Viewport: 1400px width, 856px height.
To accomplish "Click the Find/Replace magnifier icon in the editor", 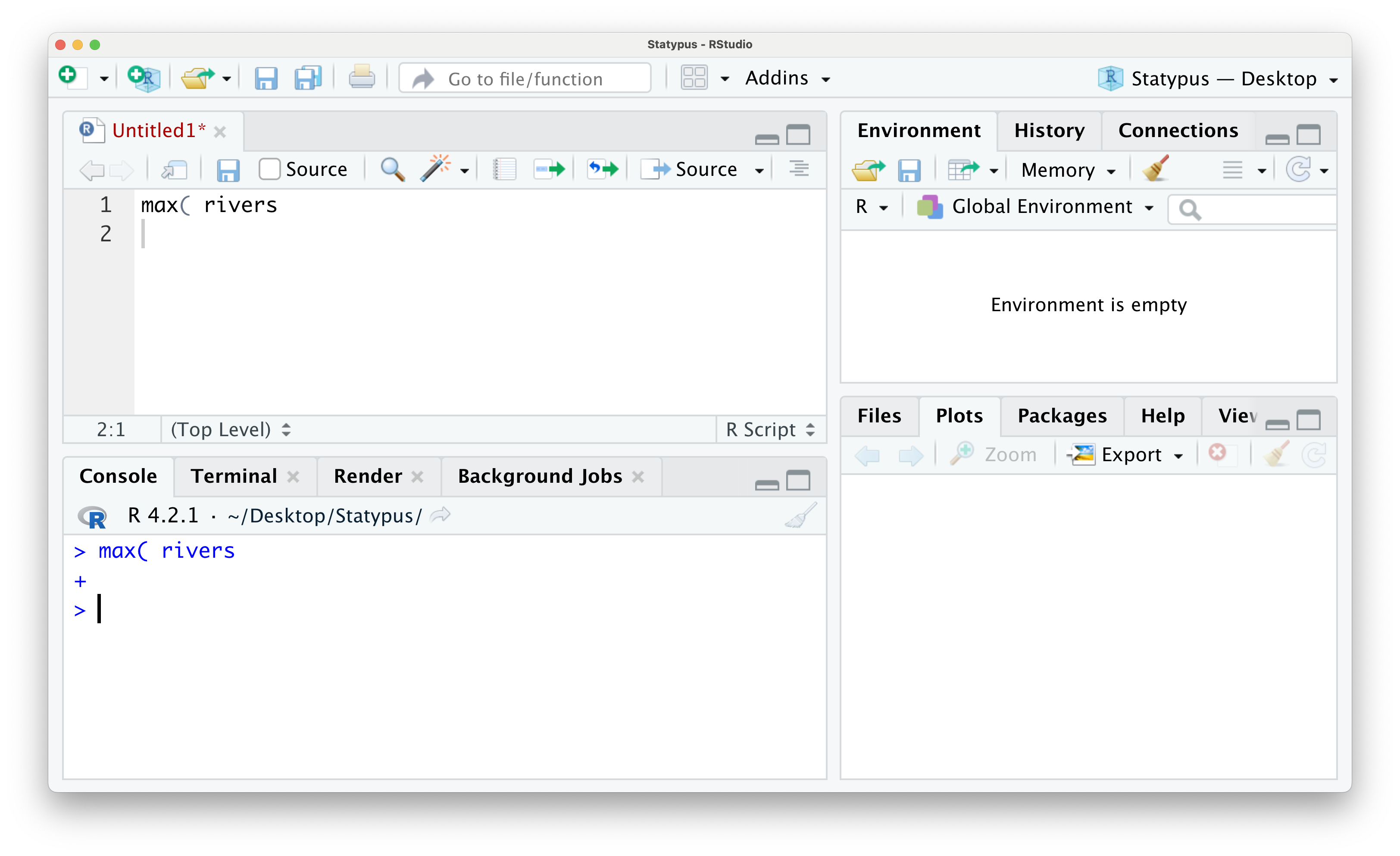I will coord(392,169).
